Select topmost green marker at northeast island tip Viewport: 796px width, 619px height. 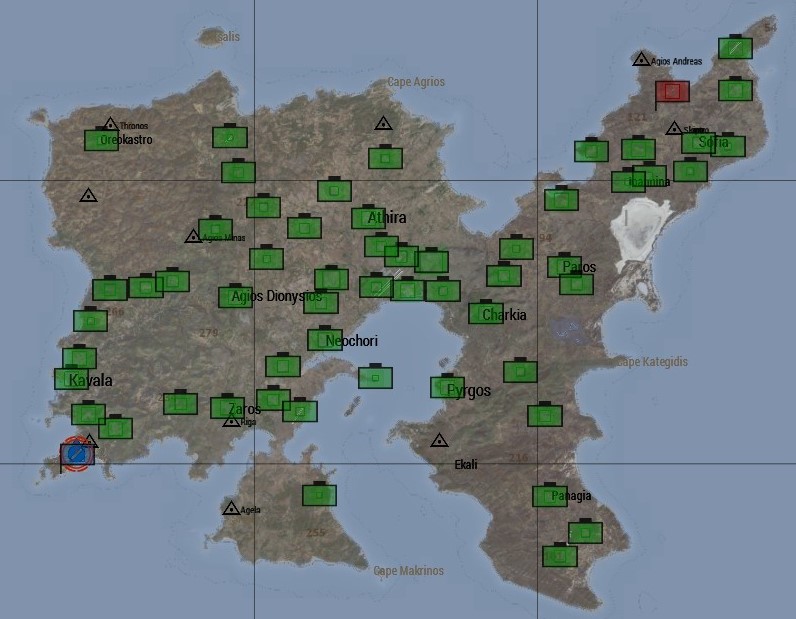pos(735,47)
